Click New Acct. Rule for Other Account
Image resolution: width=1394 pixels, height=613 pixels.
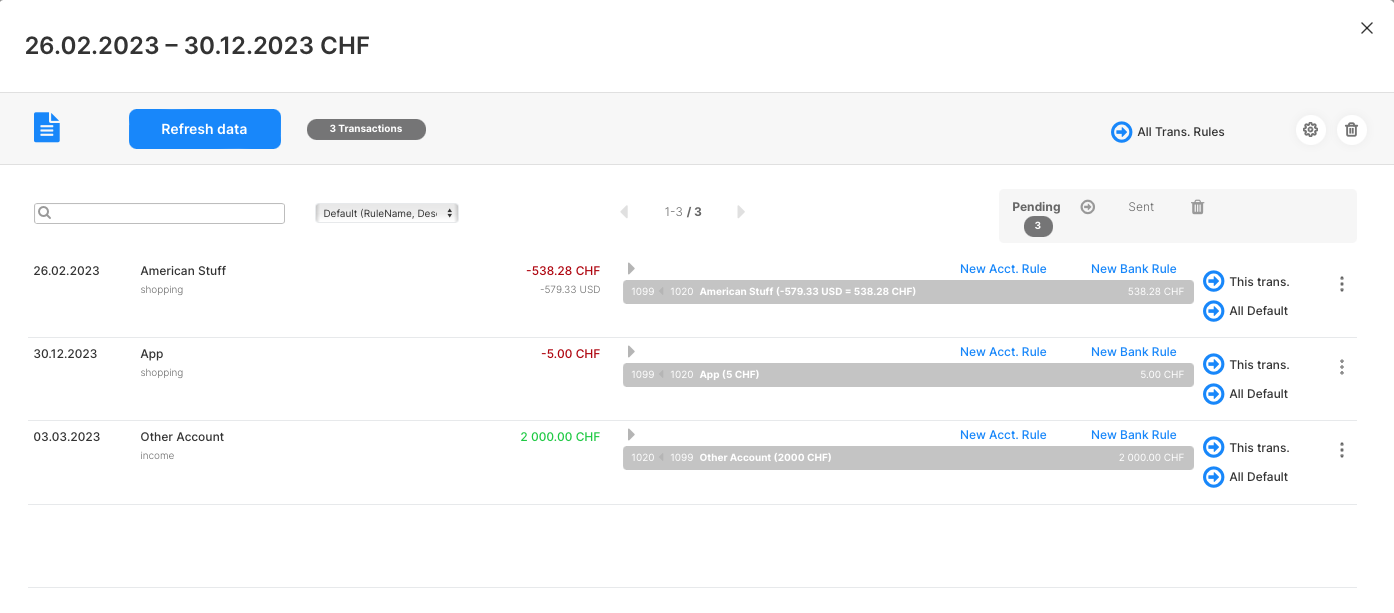pyautogui.click(x=1003, y=435)
